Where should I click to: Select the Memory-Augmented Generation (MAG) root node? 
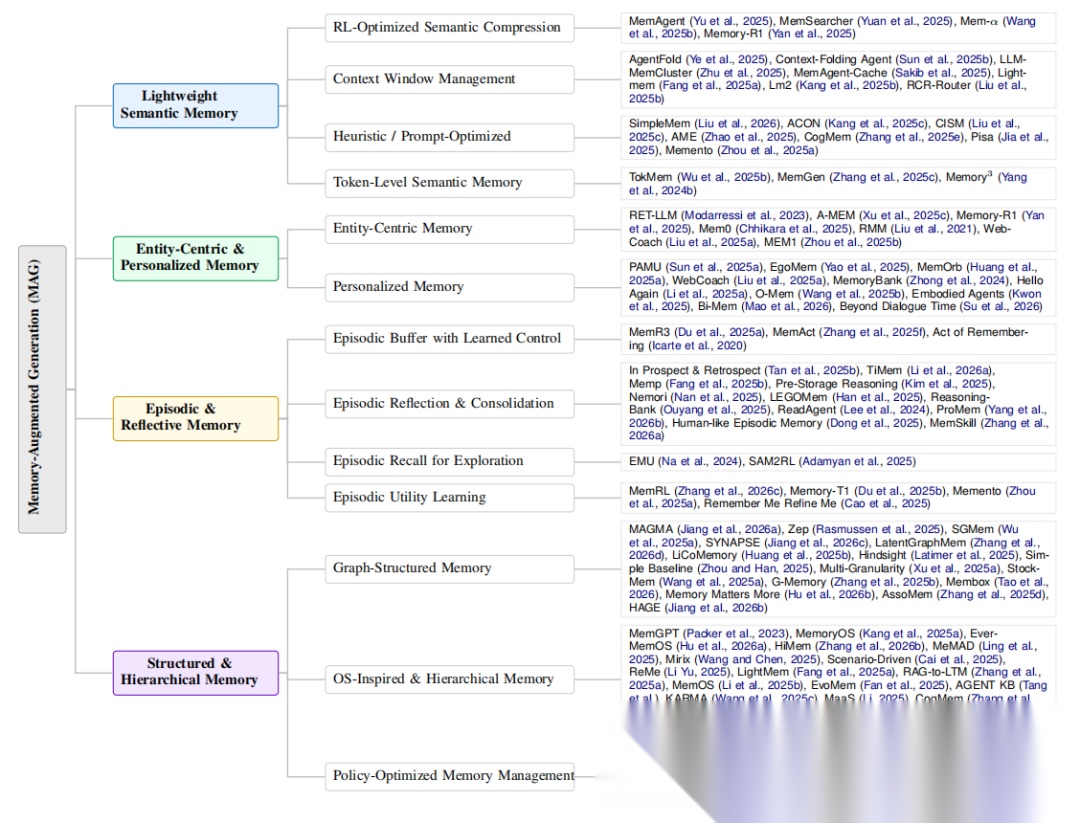click(42, 389)
